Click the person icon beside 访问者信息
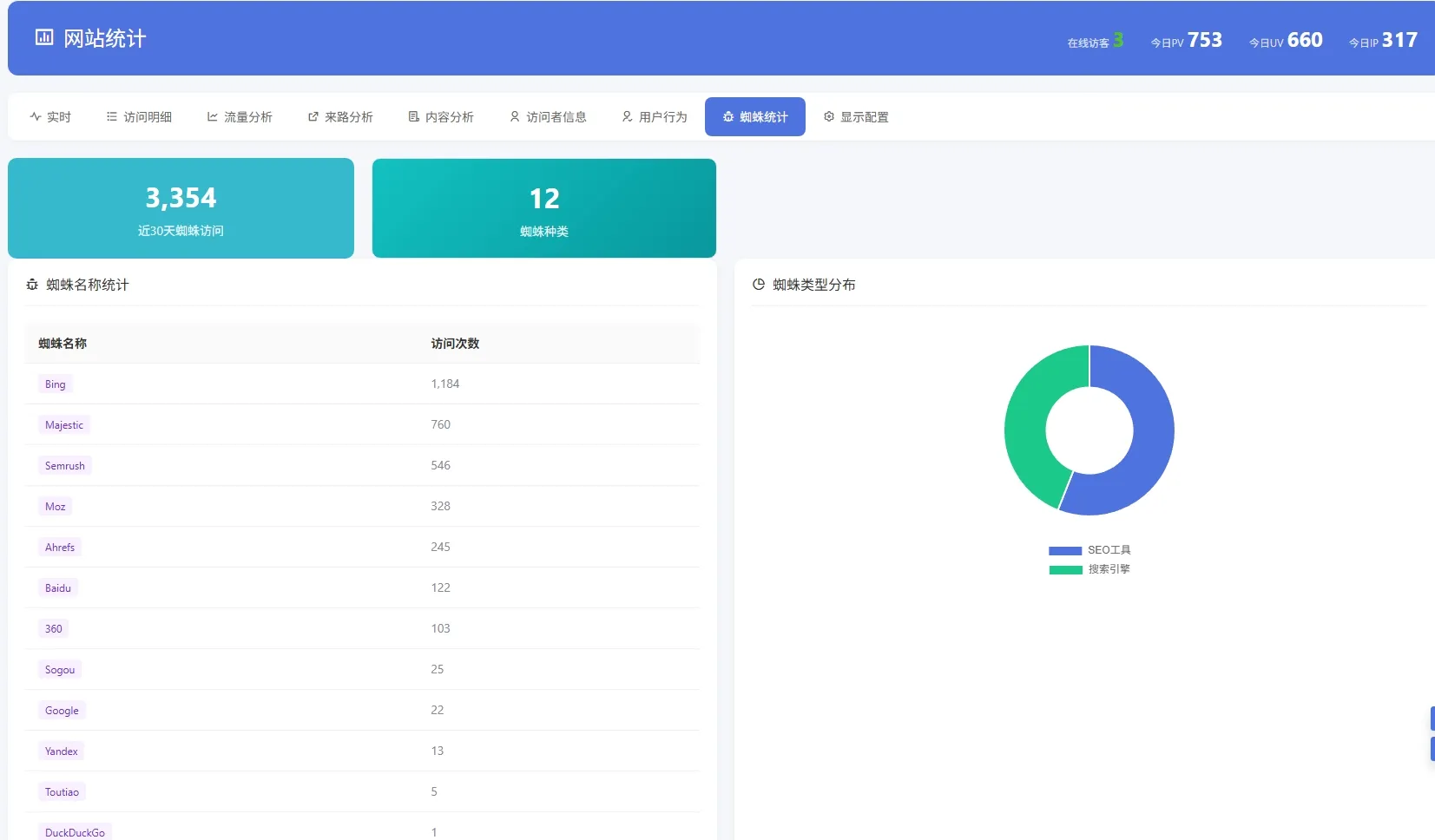Screen dimensions: 1435x840 click(x=515, y=116)
